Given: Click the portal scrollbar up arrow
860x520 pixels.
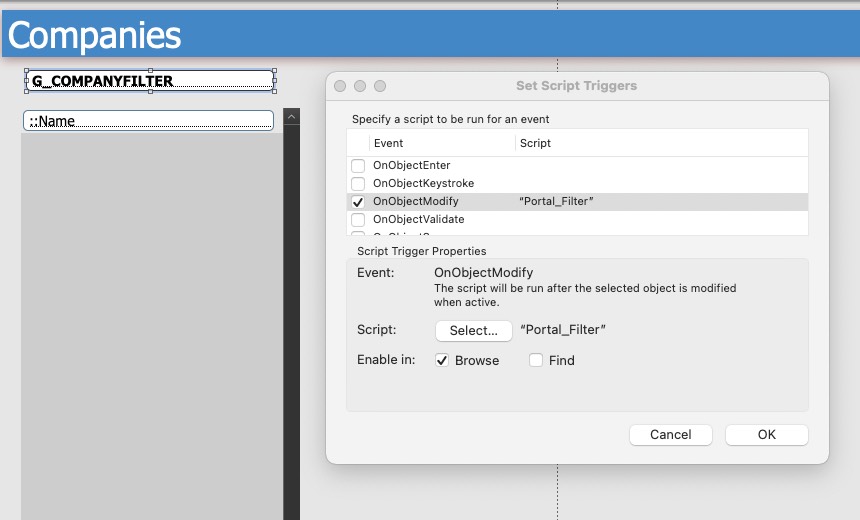Looking at the screenshot, I should [x=291, y=117].
